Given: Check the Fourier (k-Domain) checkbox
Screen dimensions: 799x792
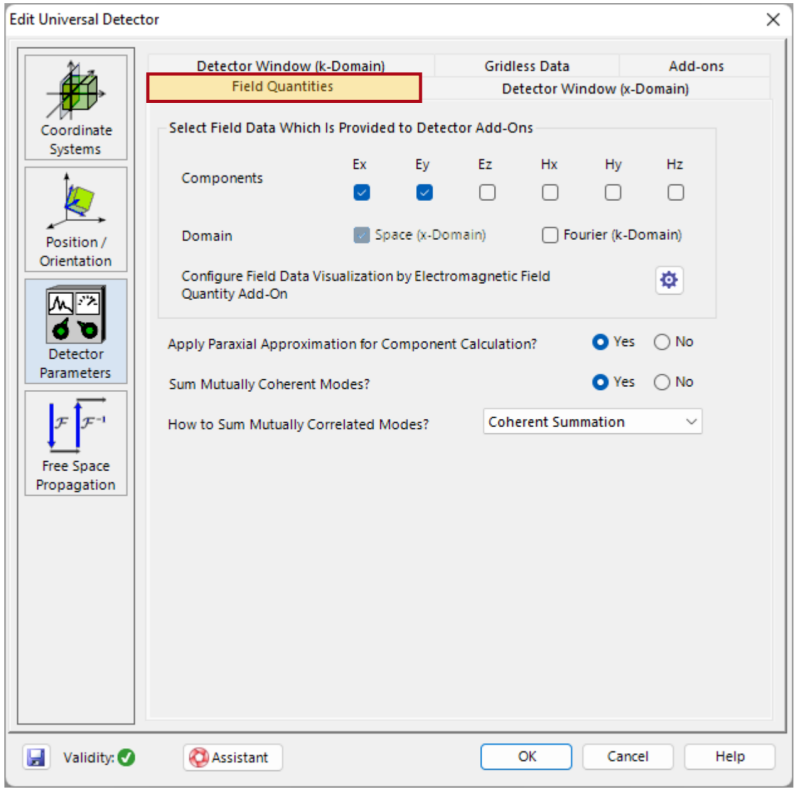Looking at the screenshot, I should pyautogui.click(x=550, y=235).
